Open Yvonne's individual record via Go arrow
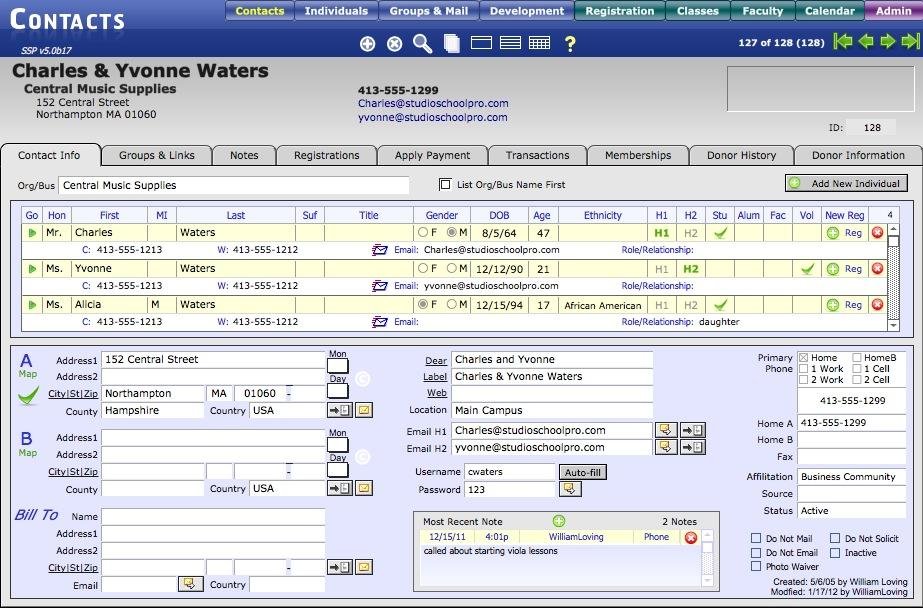The image size is (923, 608). pos(32,269)
